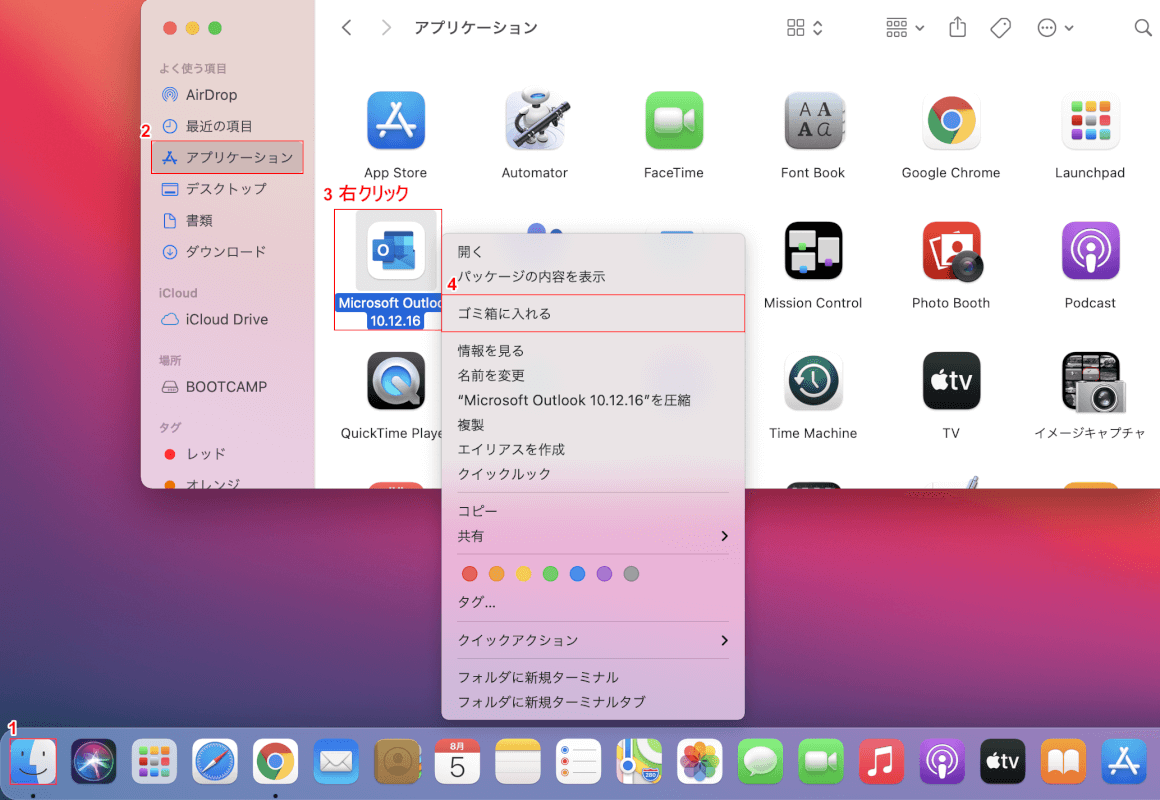Open Photos from the Dock
Viewport: 1160px width, 800px height.
click(x=700, y=761)
